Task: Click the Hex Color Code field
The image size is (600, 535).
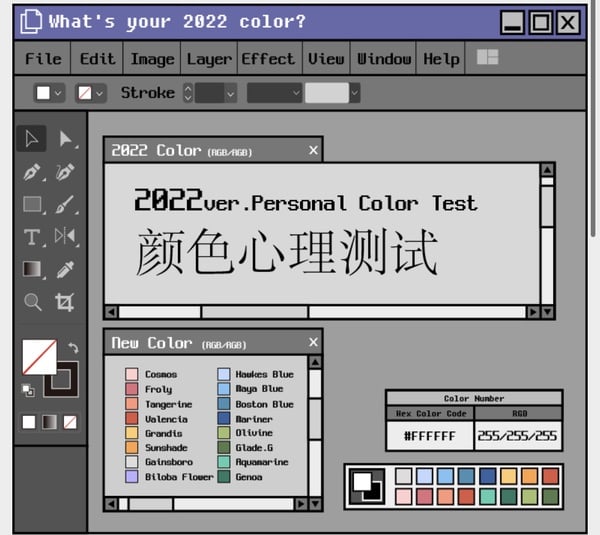Action: point(430,436)
